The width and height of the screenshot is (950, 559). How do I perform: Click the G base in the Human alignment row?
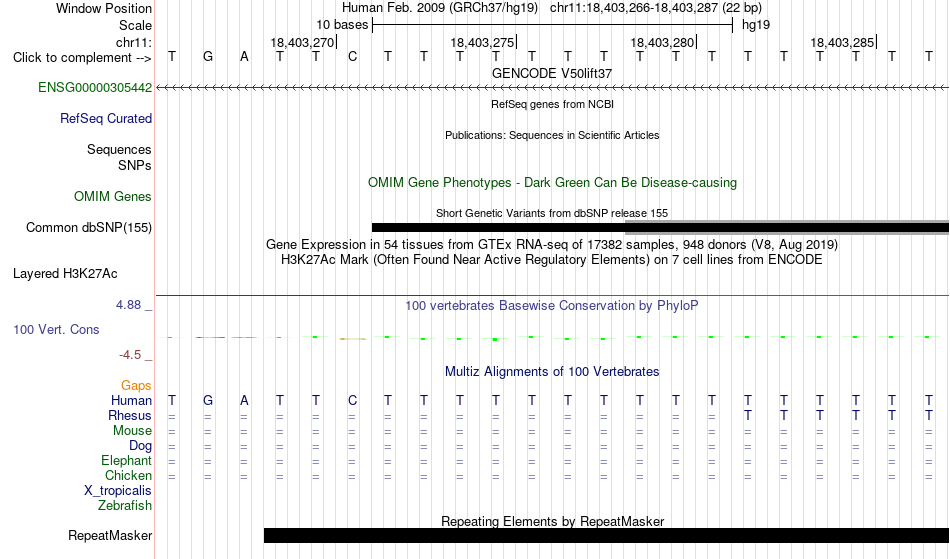click(208, 401)
